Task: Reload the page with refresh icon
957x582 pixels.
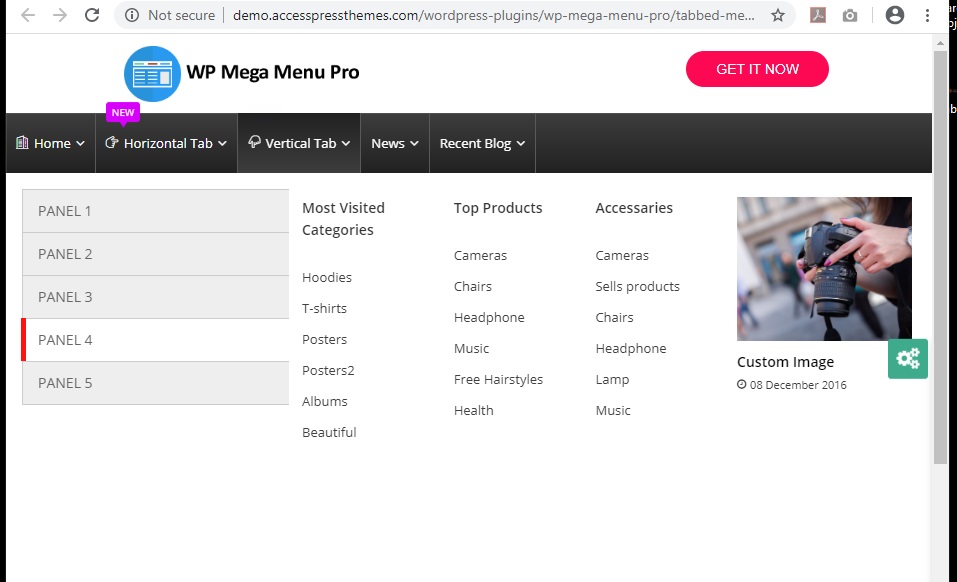Action: [92, 15]
